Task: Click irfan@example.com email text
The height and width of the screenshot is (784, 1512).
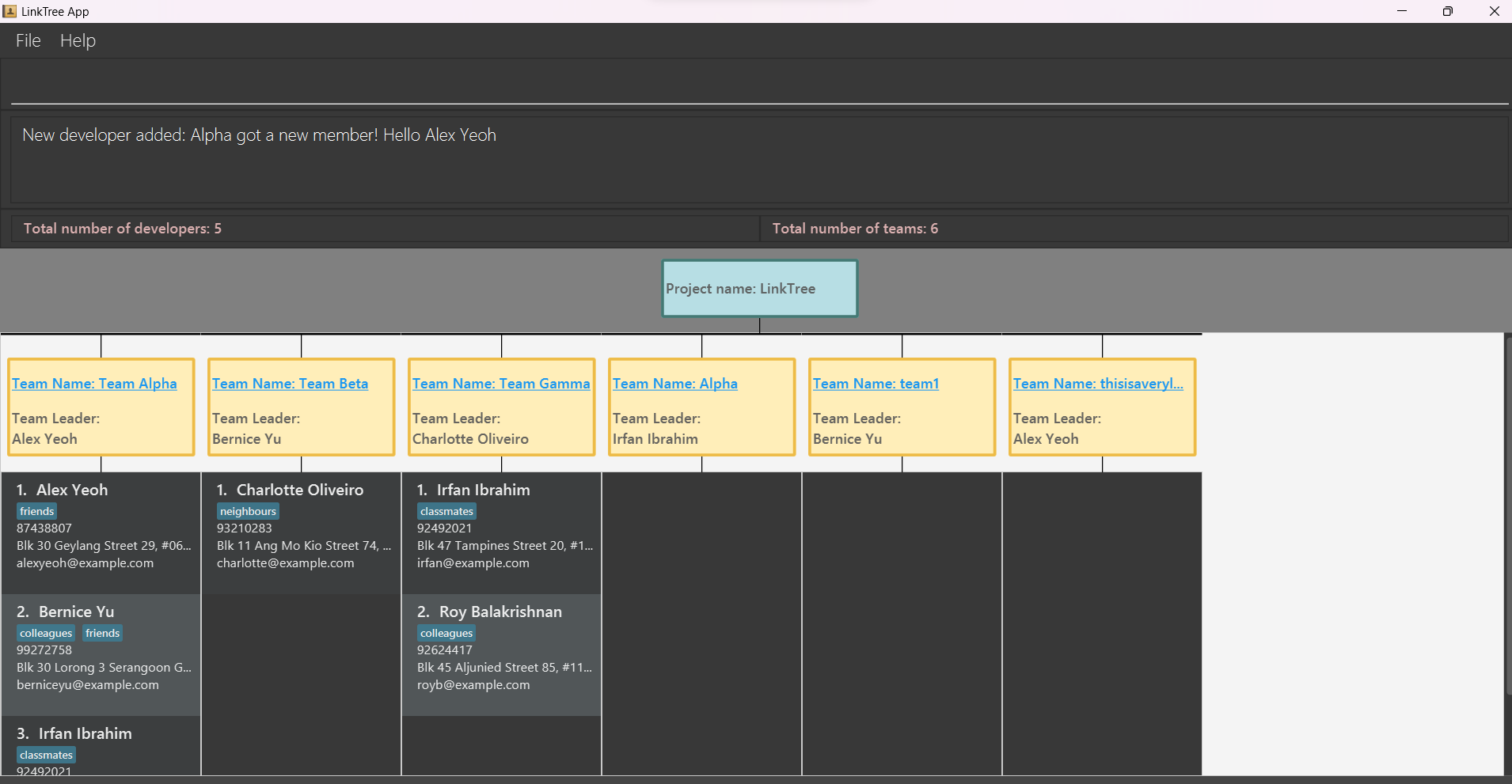Action: click(473, 563)
